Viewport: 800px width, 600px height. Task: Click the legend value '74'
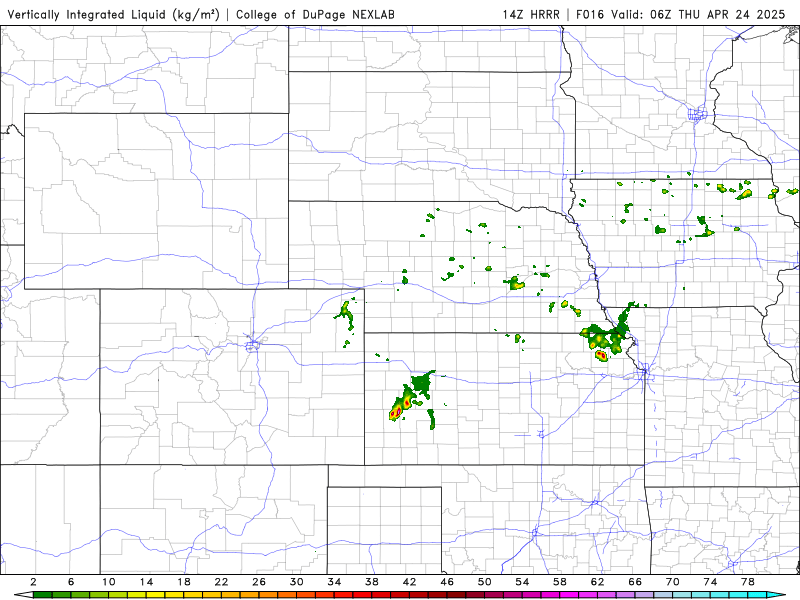click(x=710, y=582)
